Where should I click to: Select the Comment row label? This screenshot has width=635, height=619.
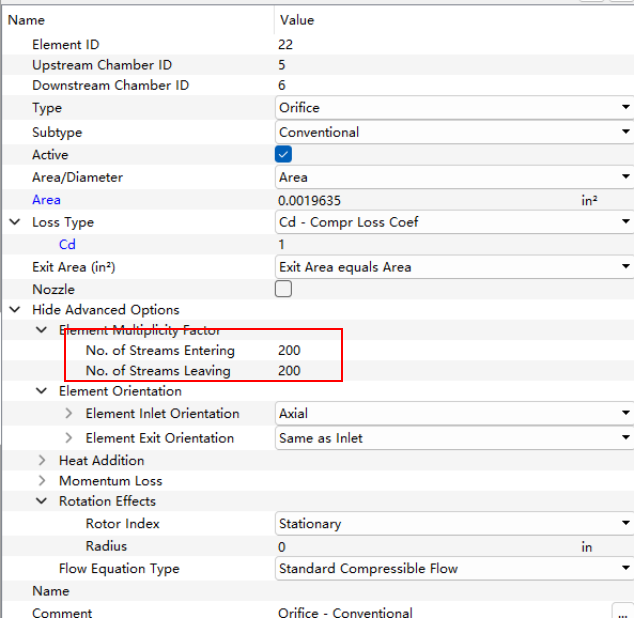[62, 613]
